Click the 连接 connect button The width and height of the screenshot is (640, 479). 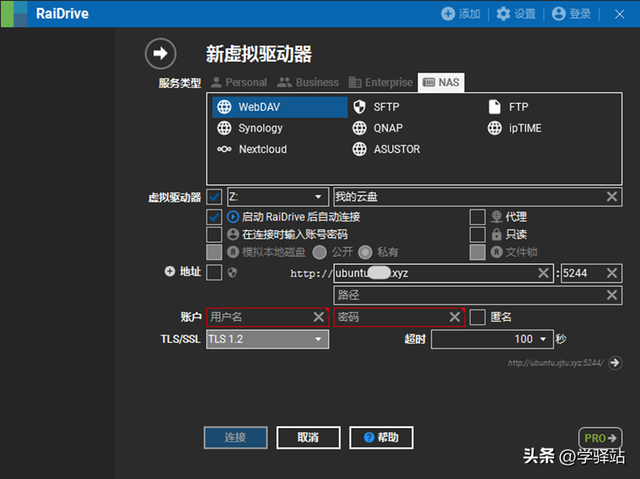[236, 438]
